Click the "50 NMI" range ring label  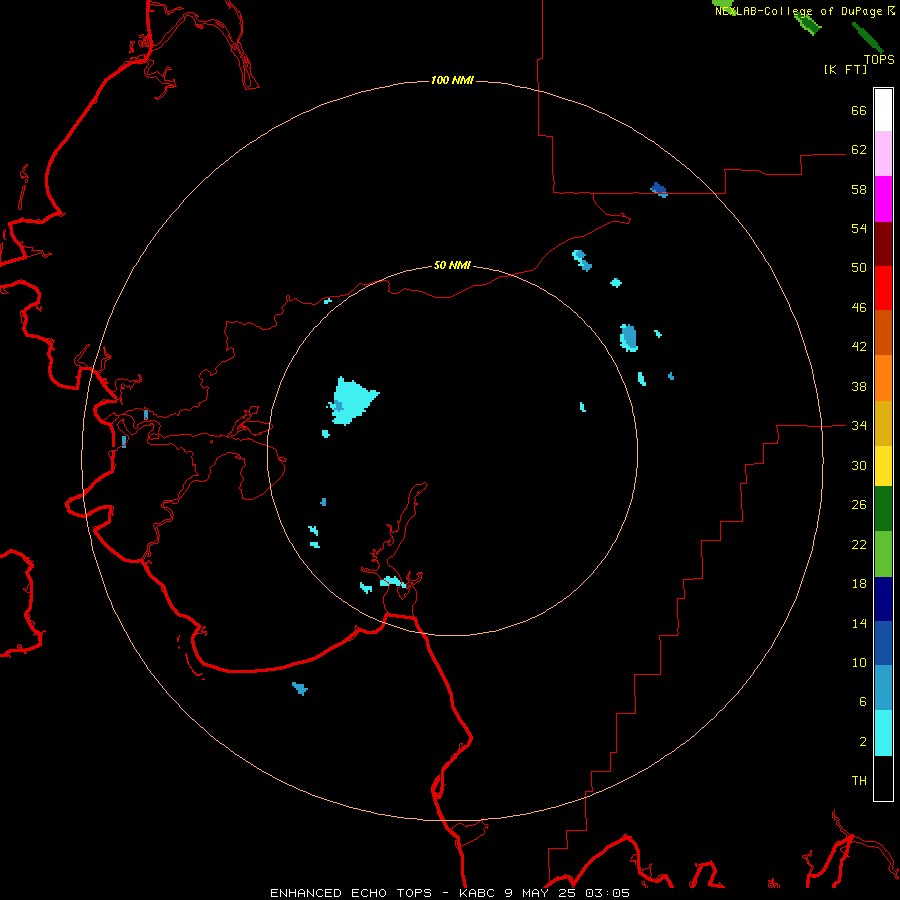pos(452,265)
